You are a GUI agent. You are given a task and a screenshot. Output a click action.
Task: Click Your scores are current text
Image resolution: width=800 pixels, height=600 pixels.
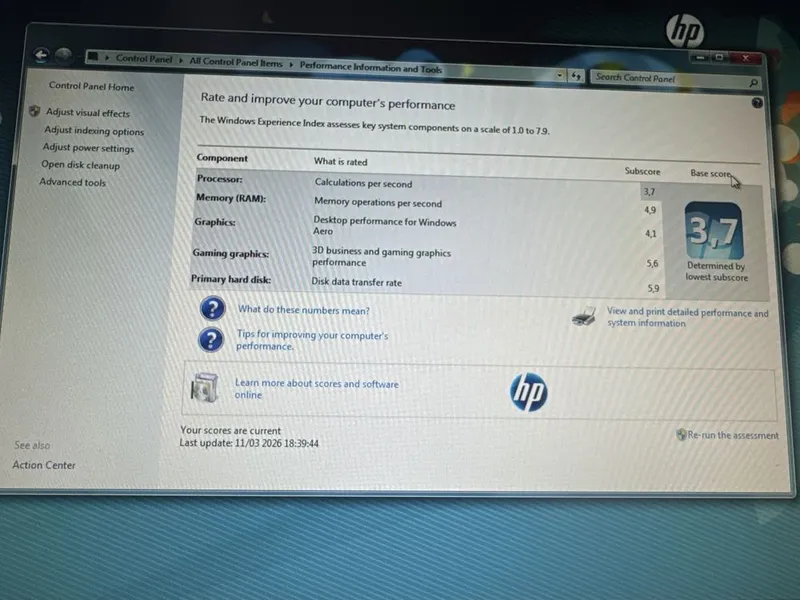click(x=231, y=430)
